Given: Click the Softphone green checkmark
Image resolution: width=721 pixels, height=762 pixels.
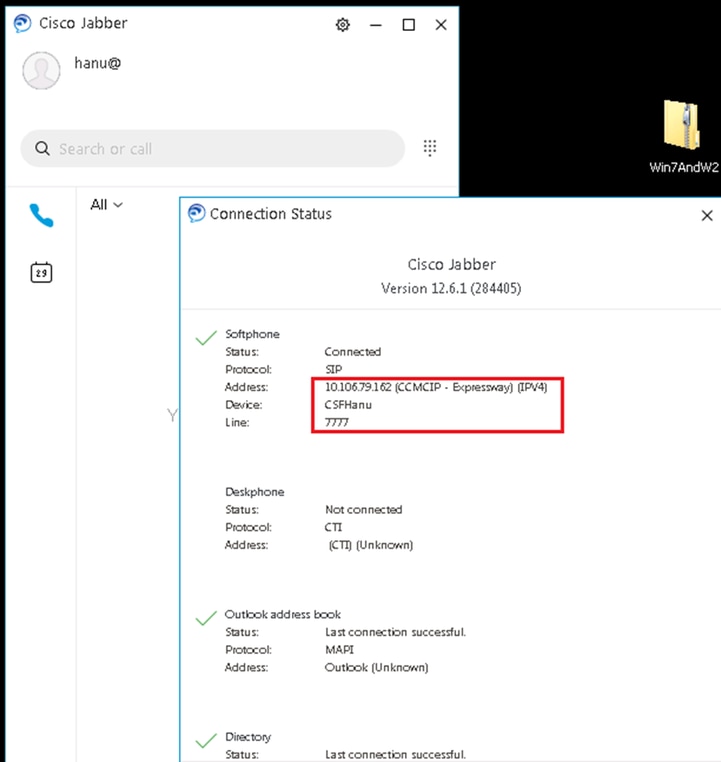Looking at the screenshot, I should tap(206, 338).
